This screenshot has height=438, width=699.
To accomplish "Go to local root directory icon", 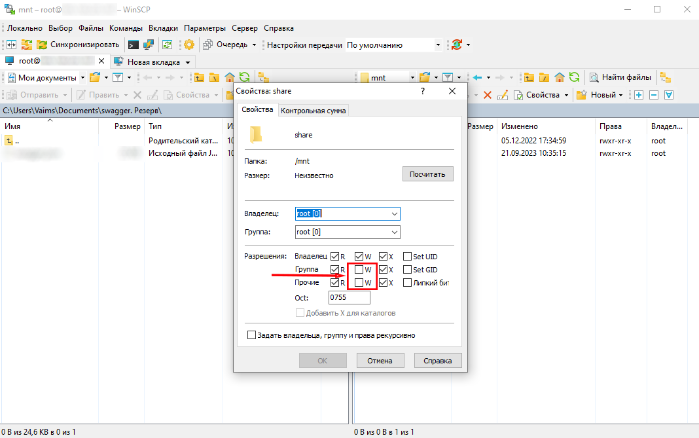I will click(x=214, y=78).
